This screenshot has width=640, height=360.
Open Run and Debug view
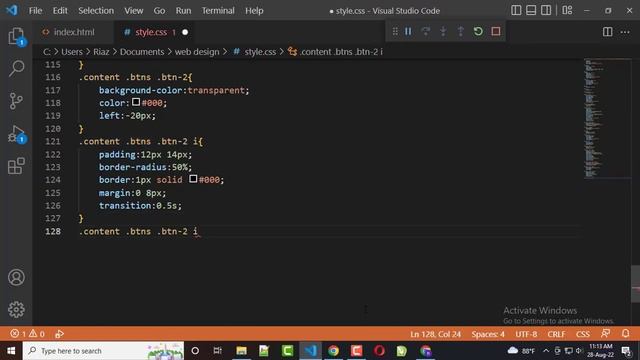point(16,134)
